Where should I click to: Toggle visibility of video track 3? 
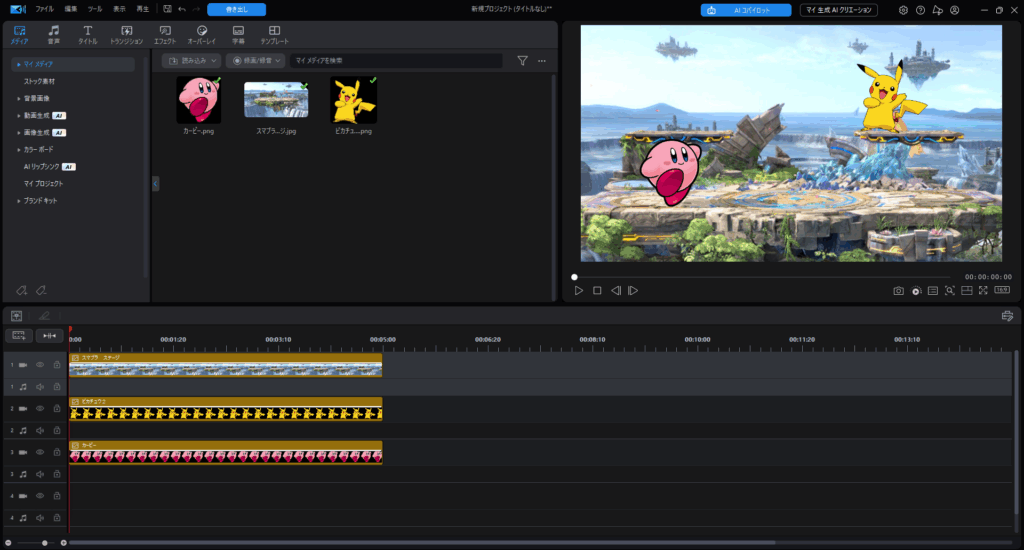point(40,452)
